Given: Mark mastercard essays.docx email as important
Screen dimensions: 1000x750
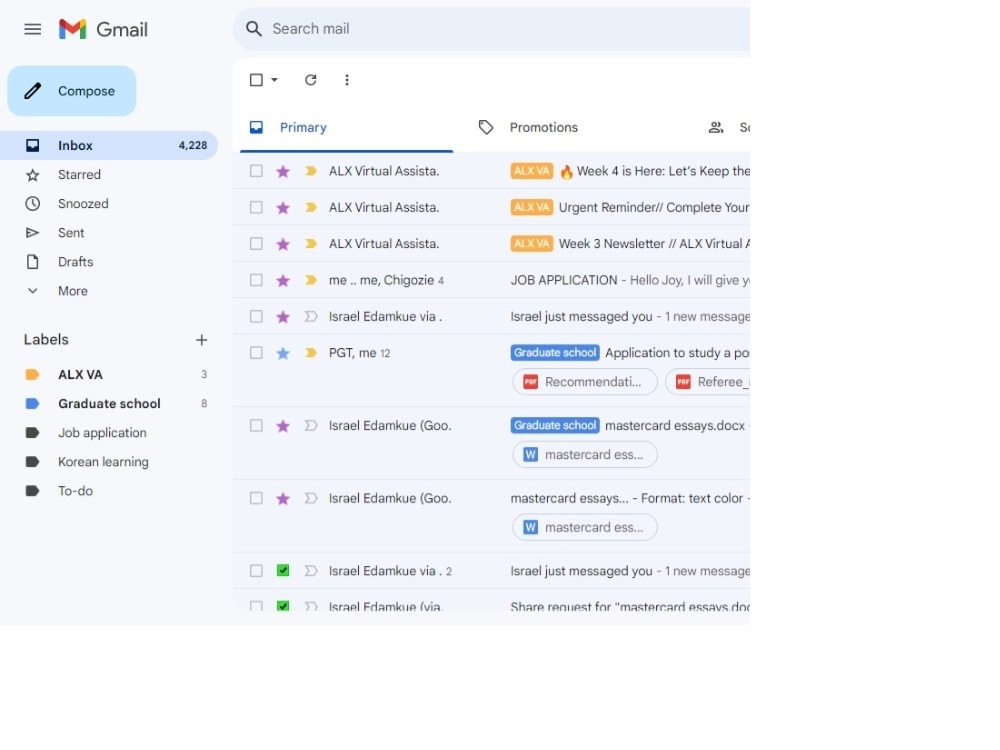Looking at the screenshot, I should tap(311, 425).
